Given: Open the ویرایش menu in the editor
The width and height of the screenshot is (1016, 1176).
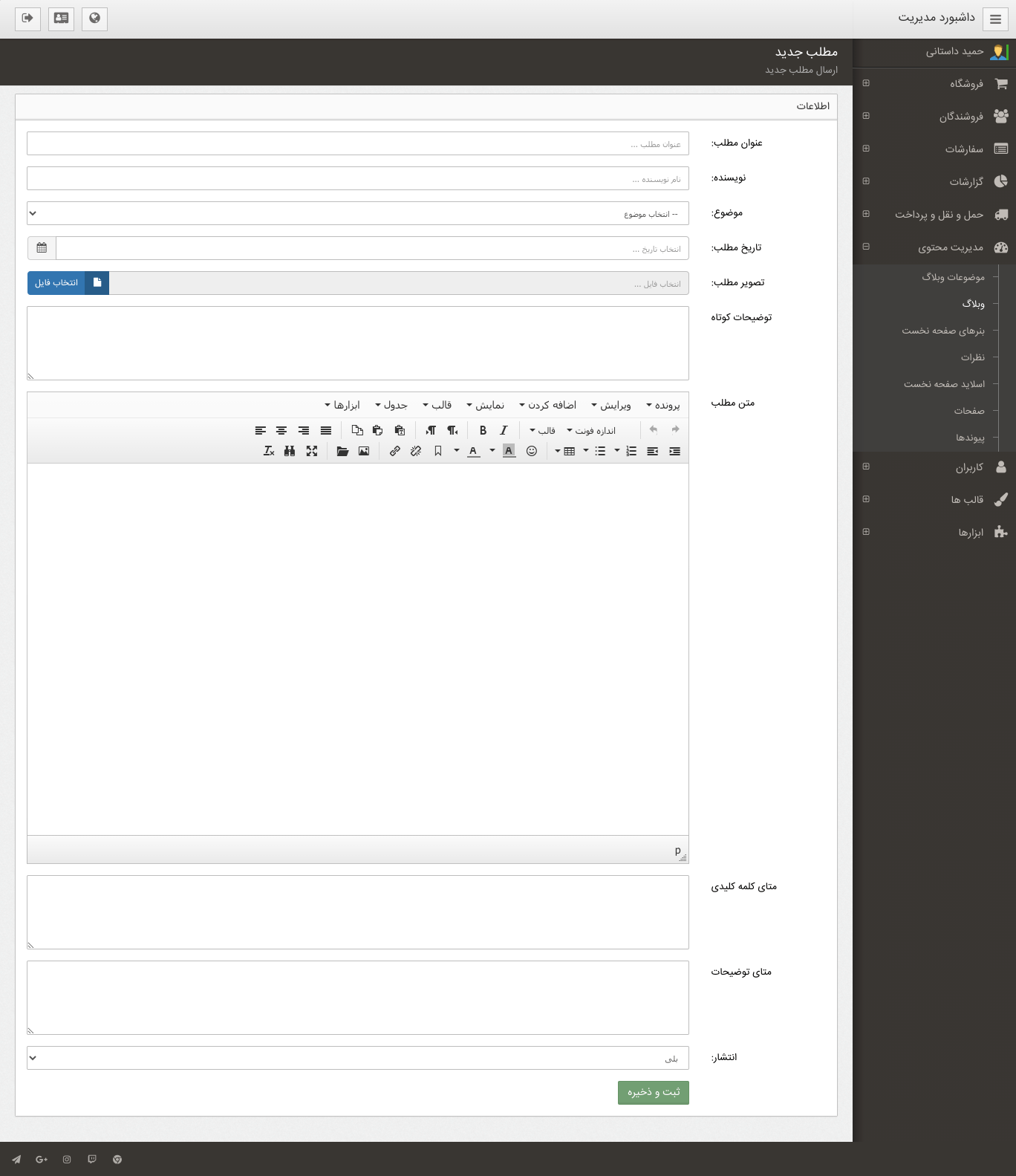Looking at the screenshot, I should click(x=611, y=405).
